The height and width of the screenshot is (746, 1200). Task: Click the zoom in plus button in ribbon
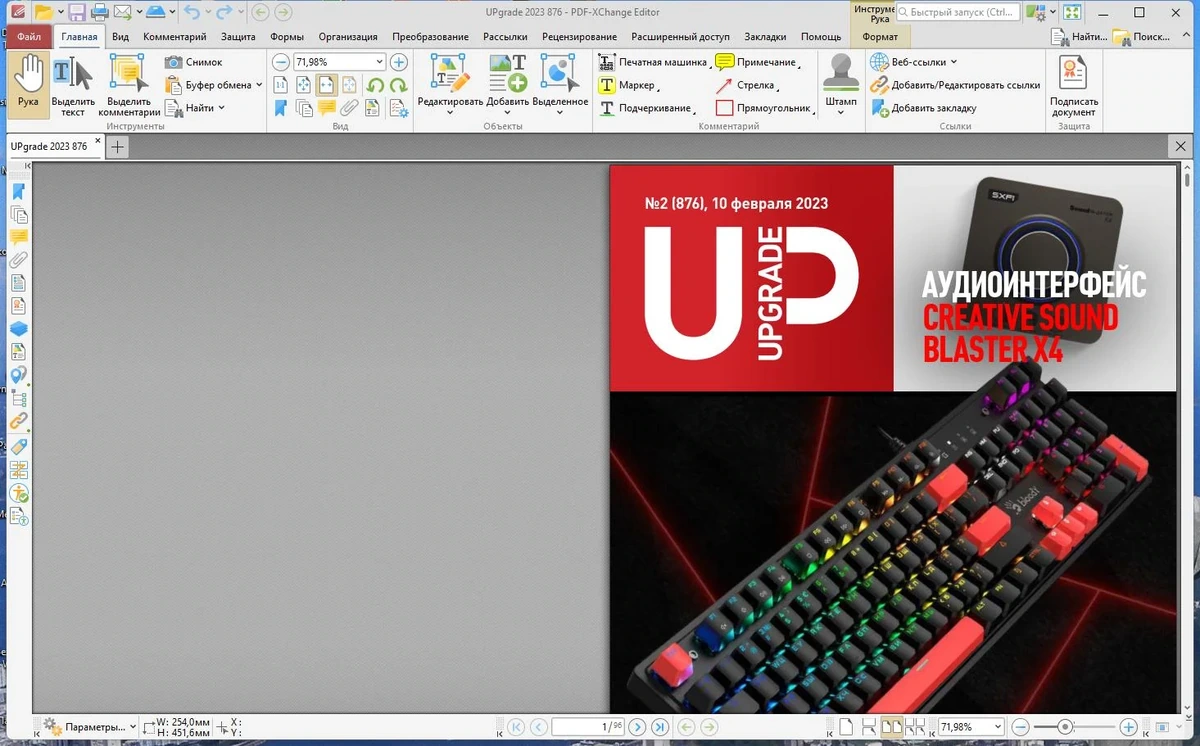click(x=398, y=62)
